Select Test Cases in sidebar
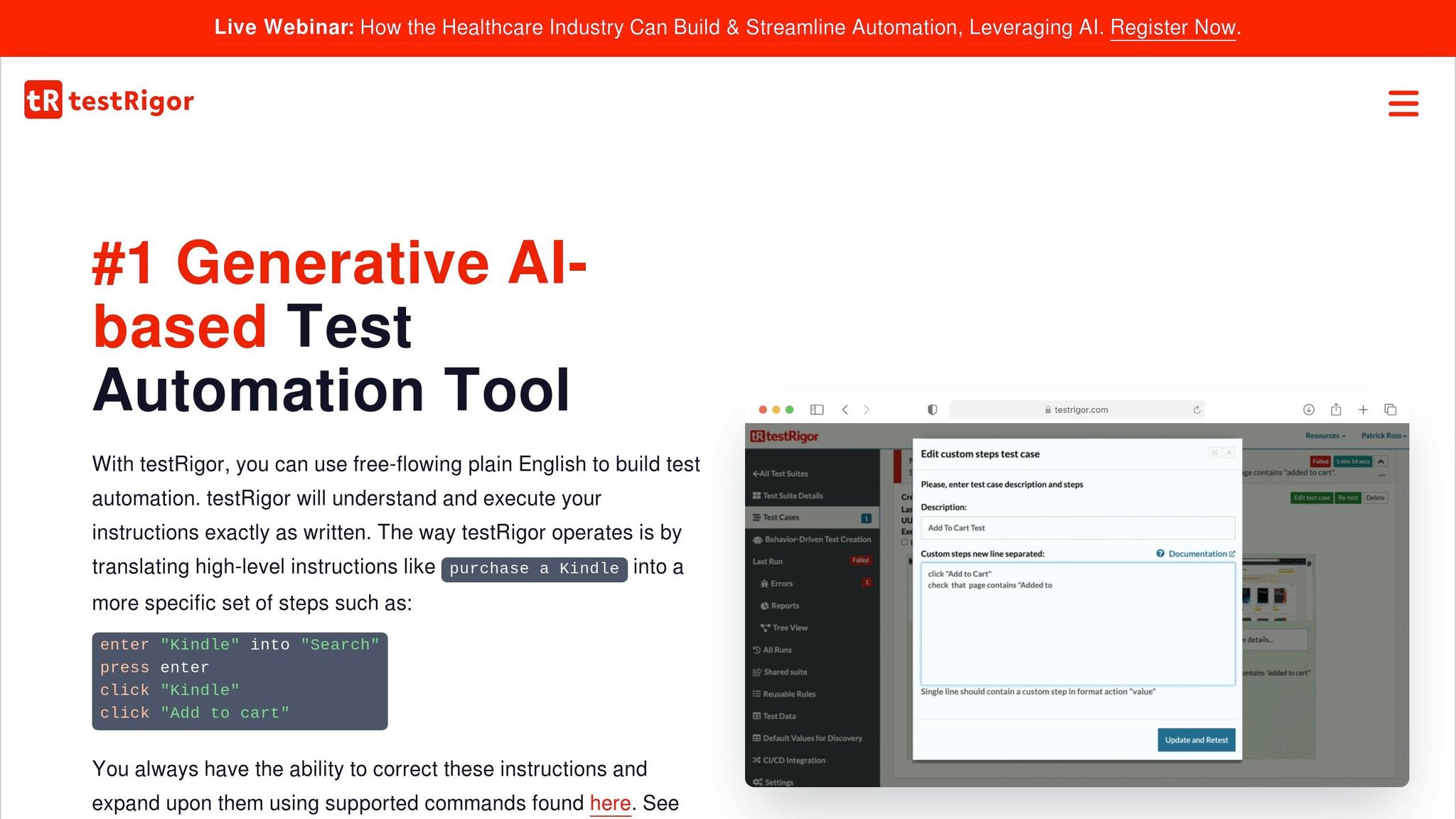Screen dimensions: 1456x819 tap(781, 518)
